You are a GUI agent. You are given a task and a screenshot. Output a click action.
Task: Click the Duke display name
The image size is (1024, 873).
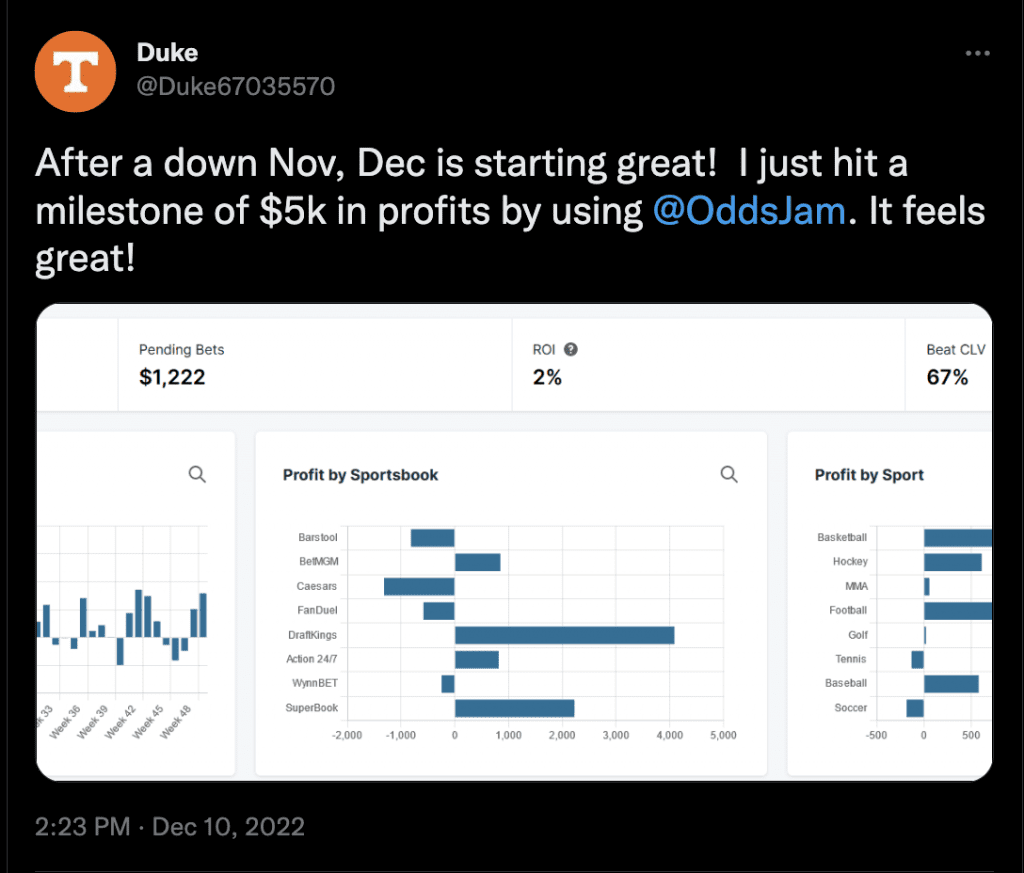(167, 53)
